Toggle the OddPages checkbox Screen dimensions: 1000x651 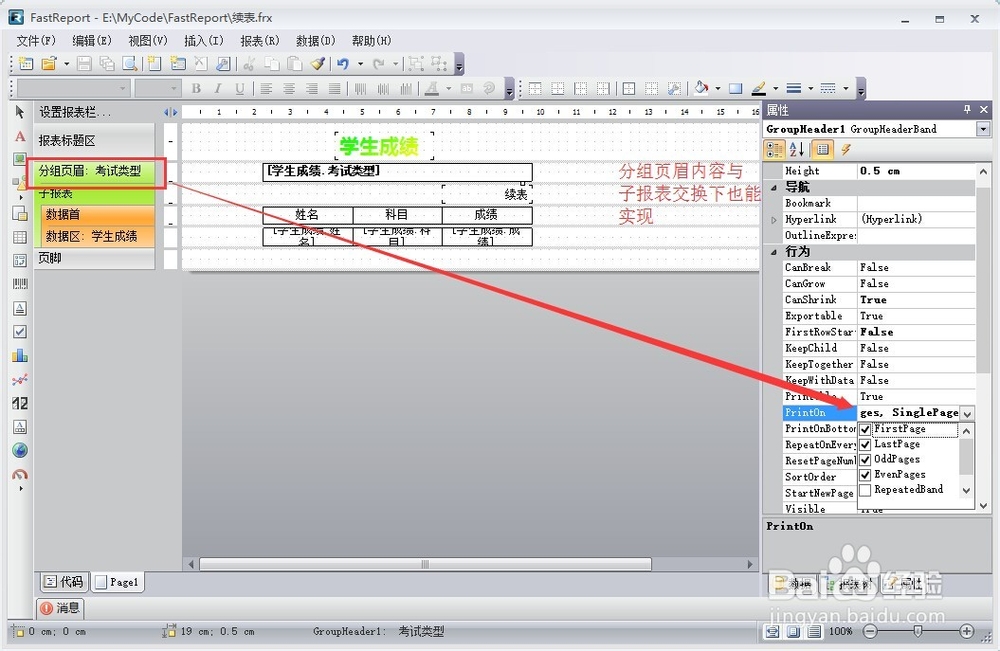pyautogui.click(x=865, y=460)
